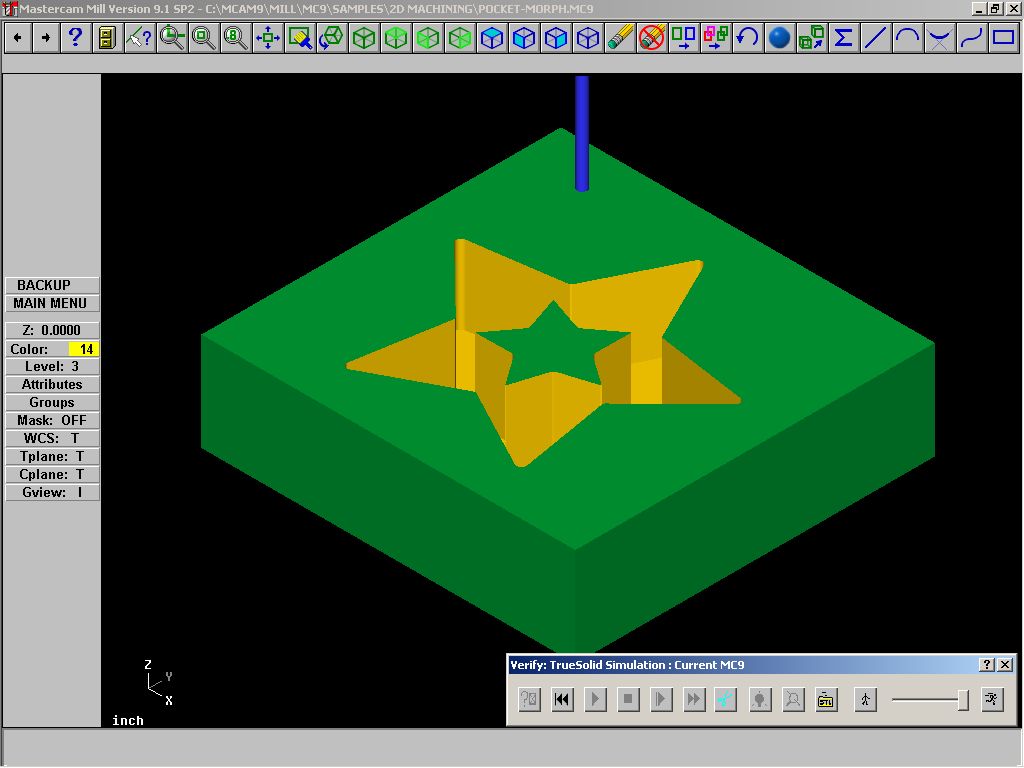Click the yellow color 14 swatch
This screenshot has width=1024, height=768.
[84, 349]
